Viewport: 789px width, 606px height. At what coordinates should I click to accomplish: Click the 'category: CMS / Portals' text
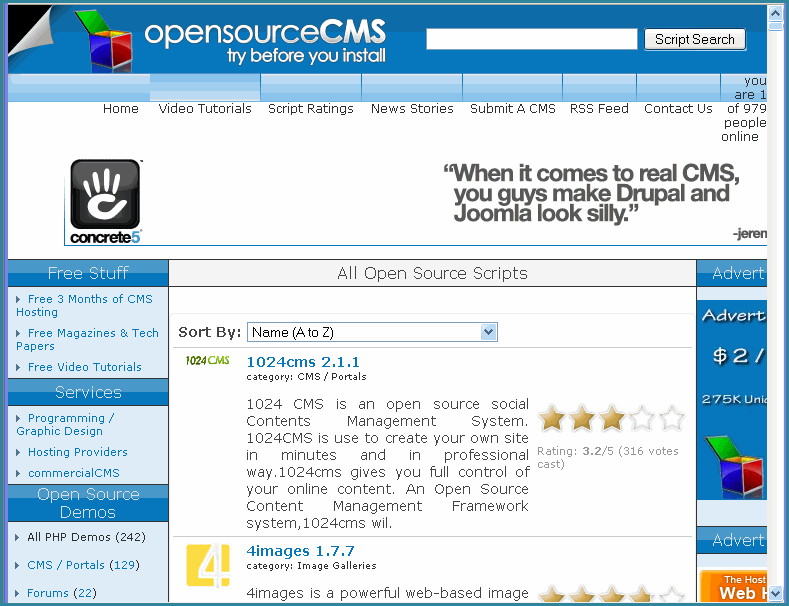(x=306, y=377)
